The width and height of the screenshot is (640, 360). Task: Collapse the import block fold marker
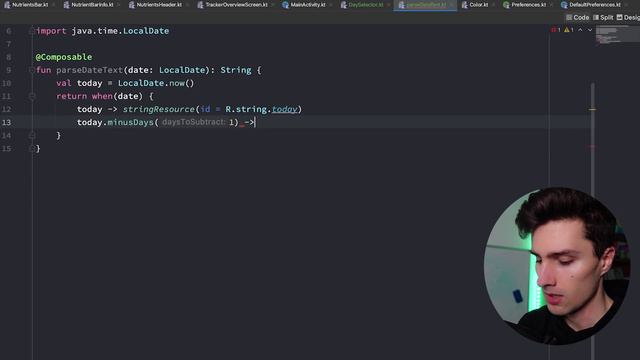pyautogui.click(x=32, y=31)
